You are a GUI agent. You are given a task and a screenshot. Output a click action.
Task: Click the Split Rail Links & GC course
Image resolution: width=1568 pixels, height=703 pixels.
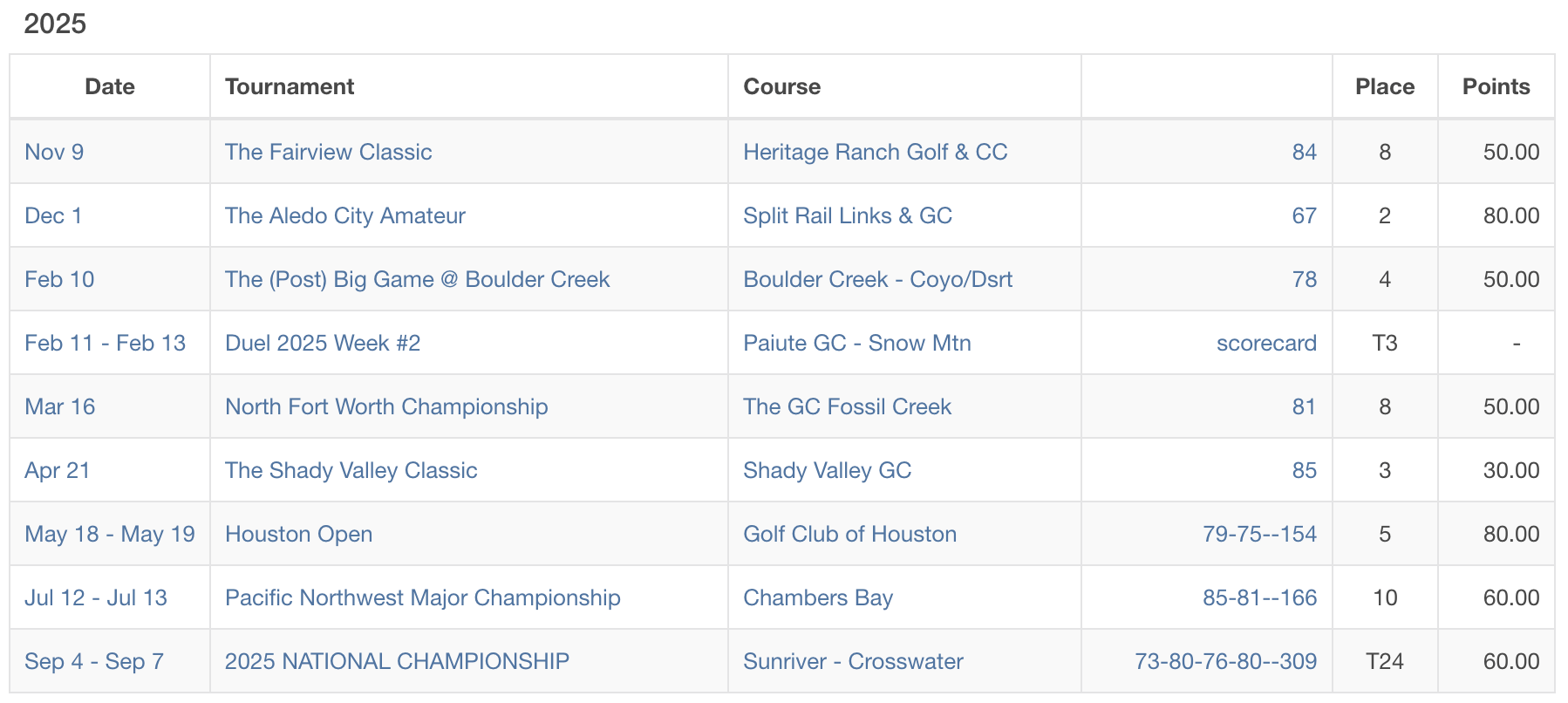pos(848,215)
